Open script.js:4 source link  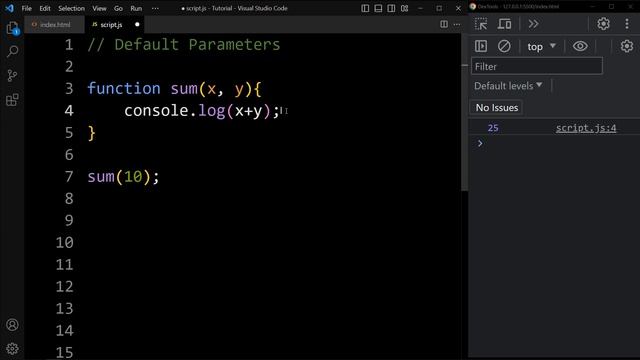tap(586, 128)
